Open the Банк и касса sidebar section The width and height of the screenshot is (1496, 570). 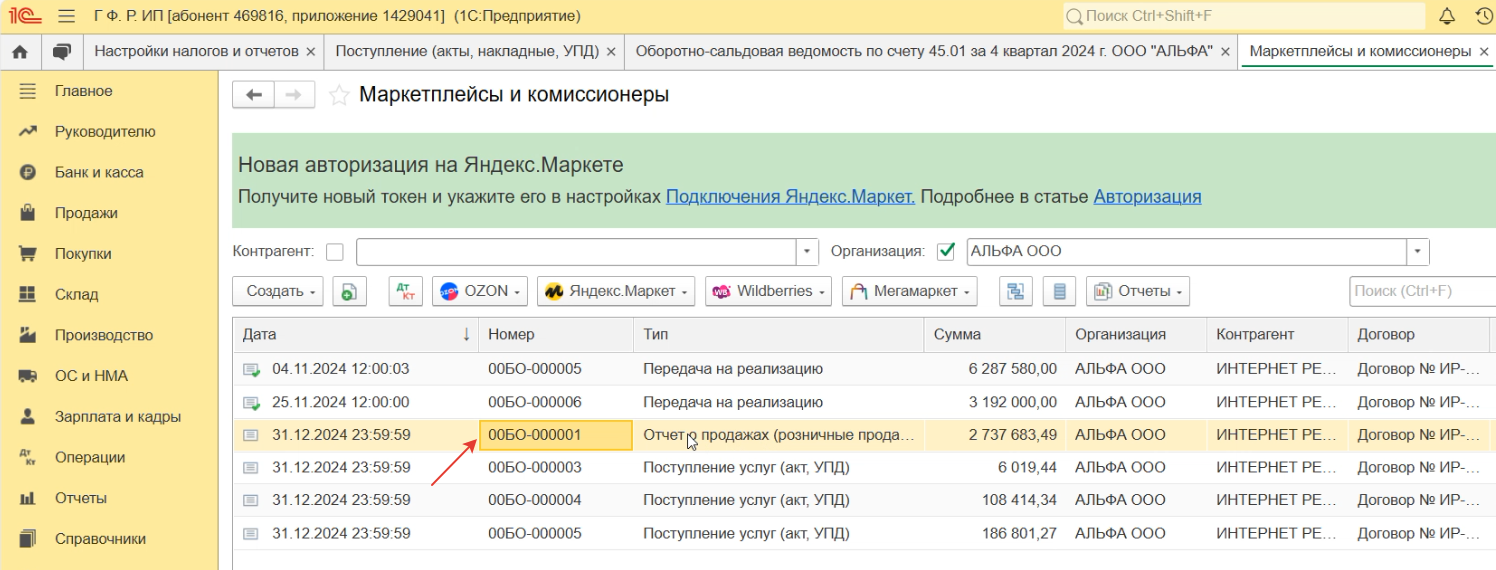click(x=99, y=172)
